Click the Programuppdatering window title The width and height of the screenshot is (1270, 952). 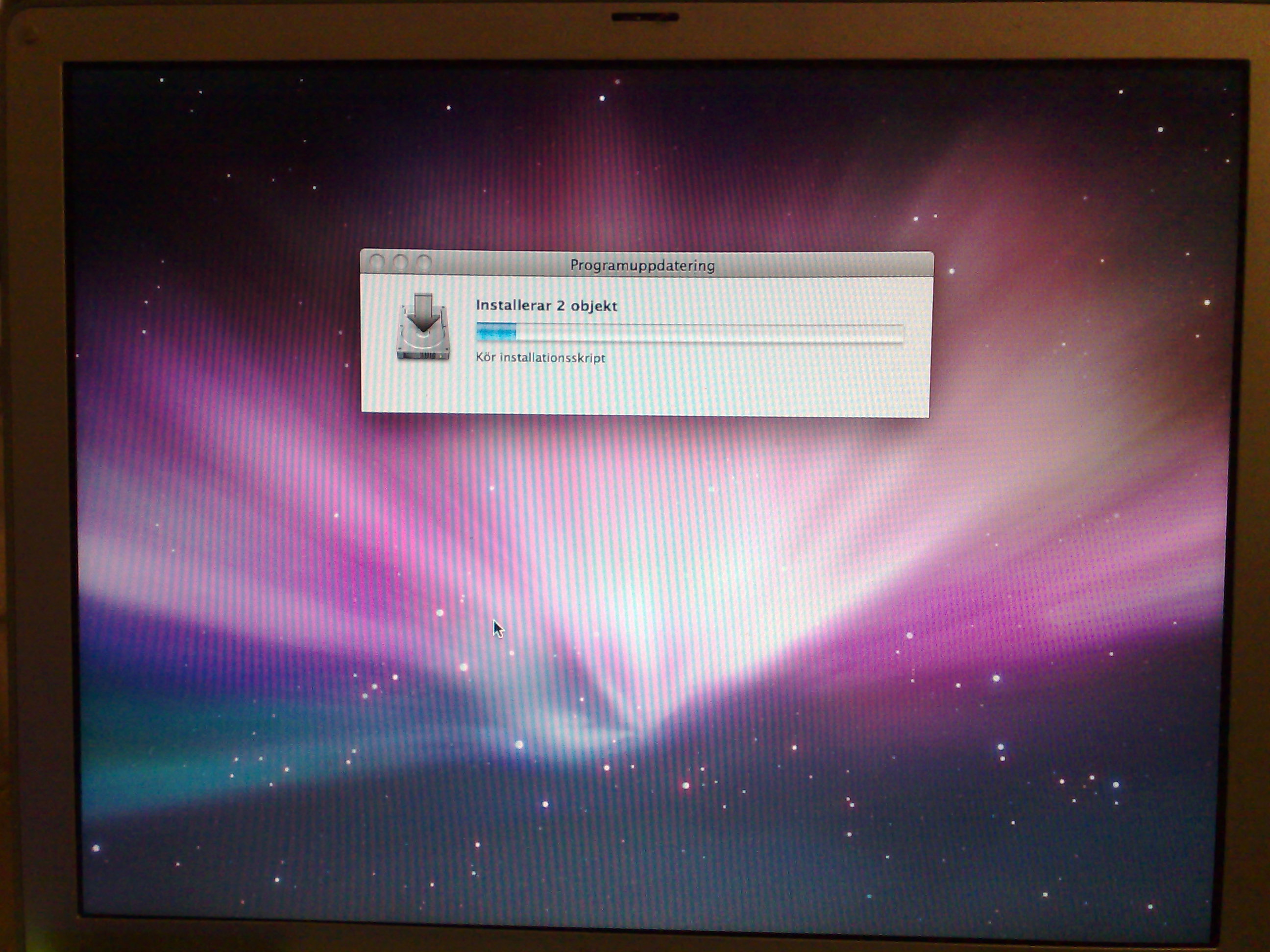point(642,266)
